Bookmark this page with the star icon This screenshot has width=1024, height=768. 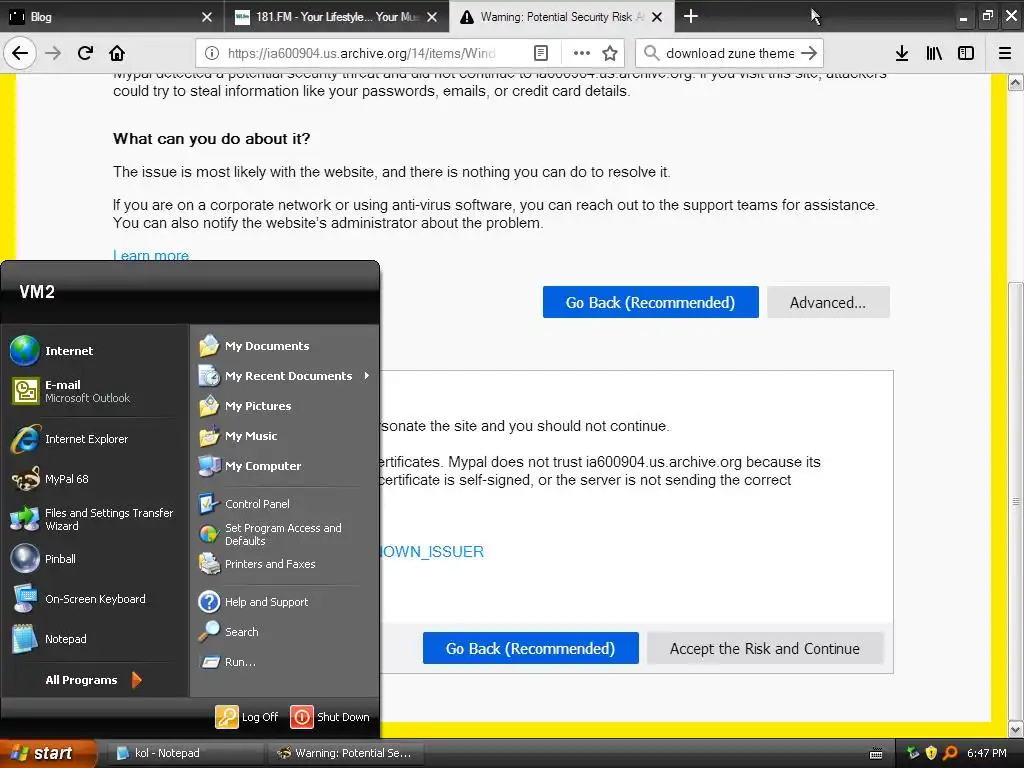610,53
